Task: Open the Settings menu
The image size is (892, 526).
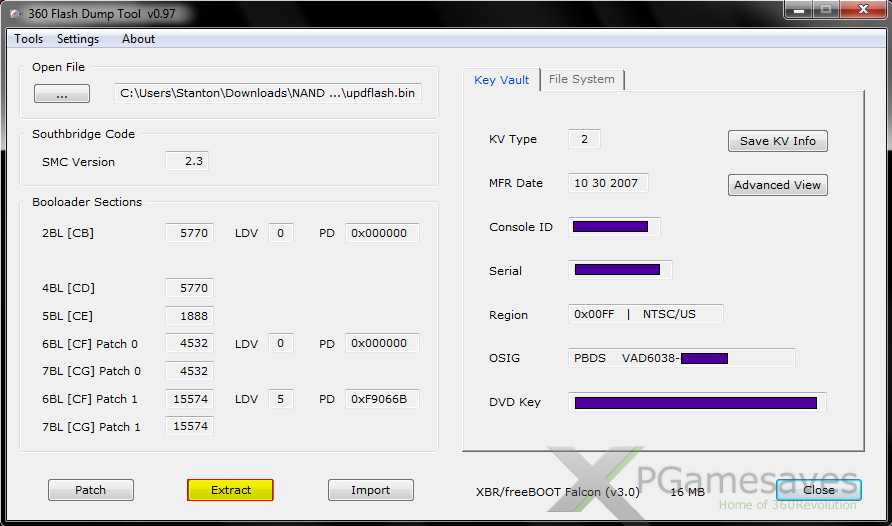Action: 78,39
